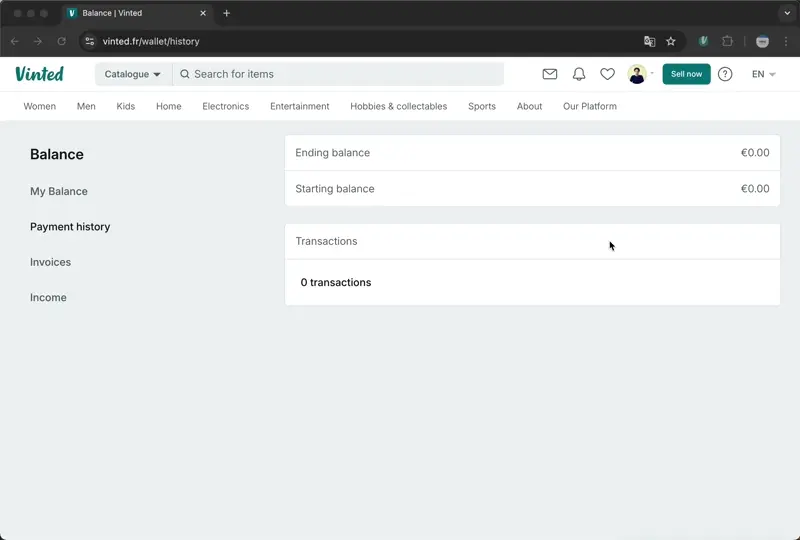Click the Sell now button
Viewport: 800px width, 540px height.
click(686, 74)
